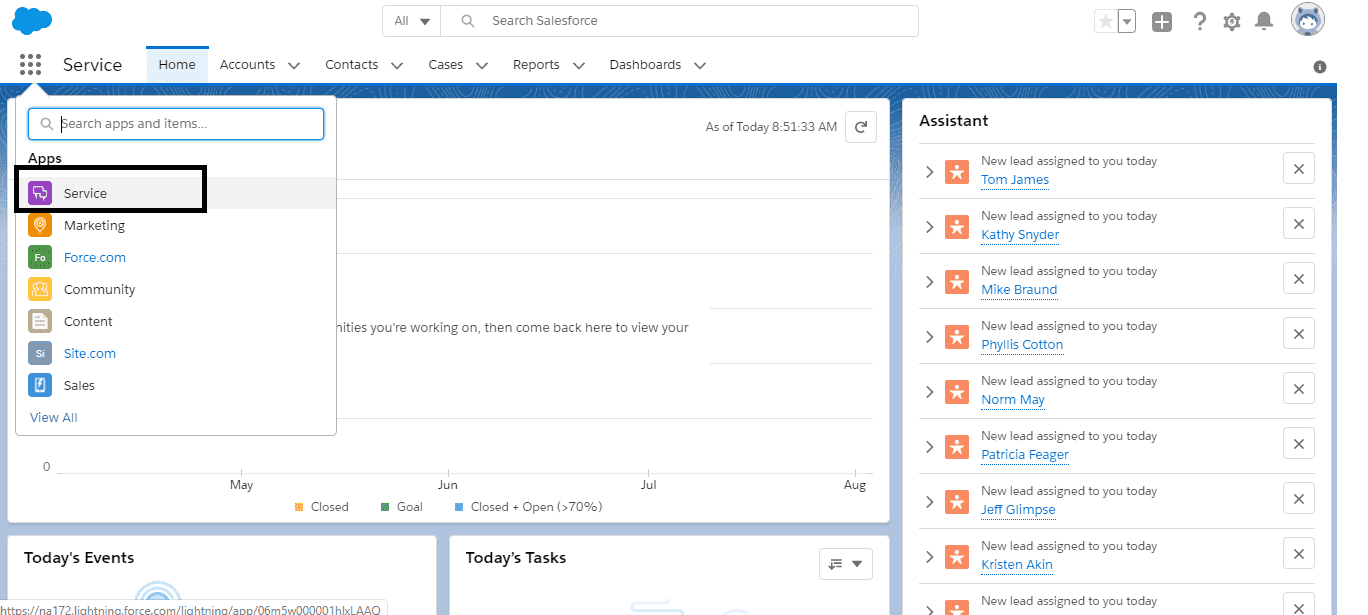Focus the Search apps and items field
This screenshot has height=615, width=1368.
pos(176,124)
